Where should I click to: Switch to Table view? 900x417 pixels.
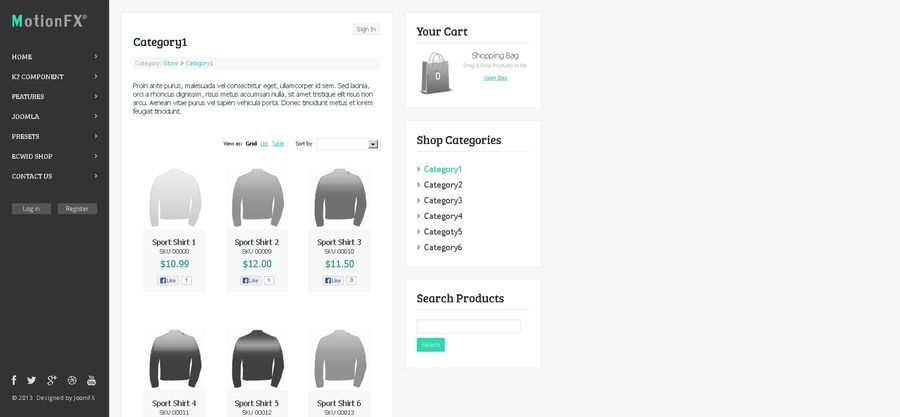pyautogui.click(x=278, y=144)
